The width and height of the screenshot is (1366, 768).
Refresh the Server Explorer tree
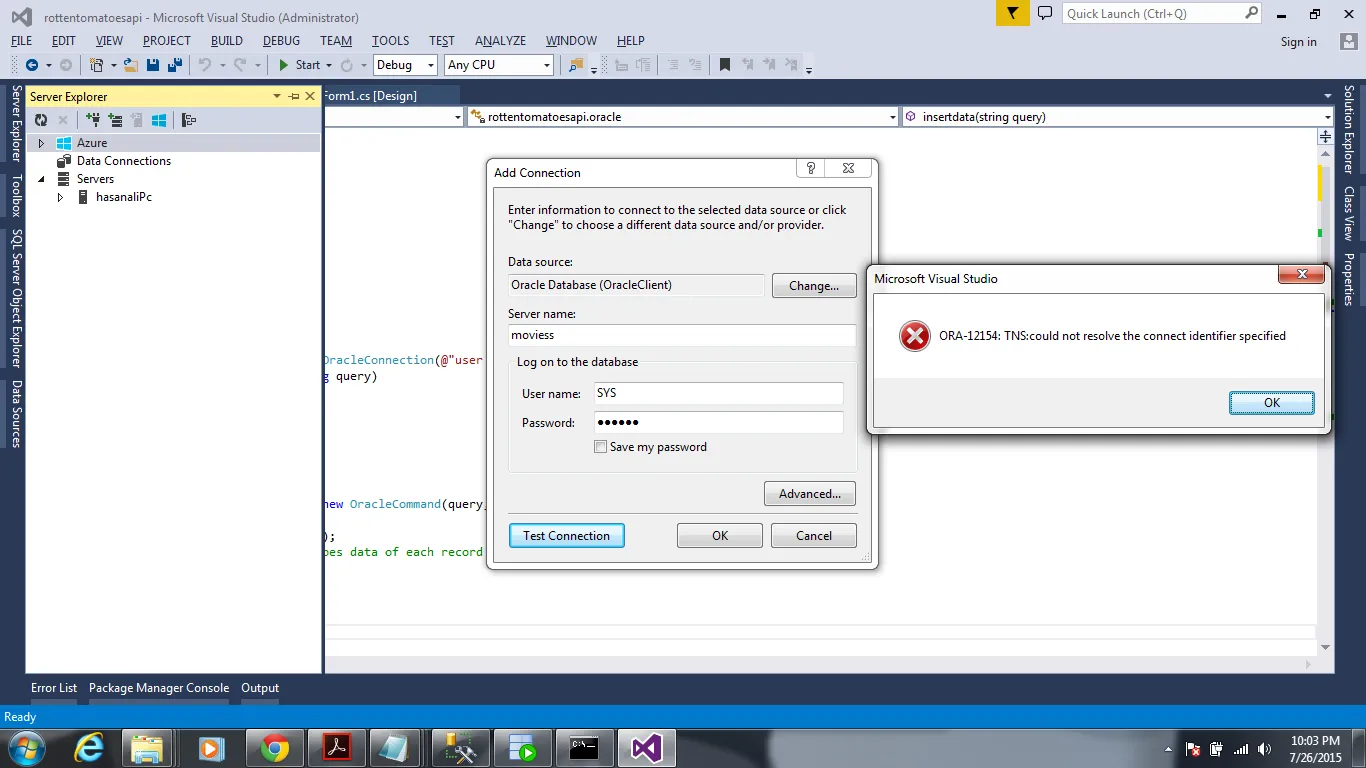(41, 120)
